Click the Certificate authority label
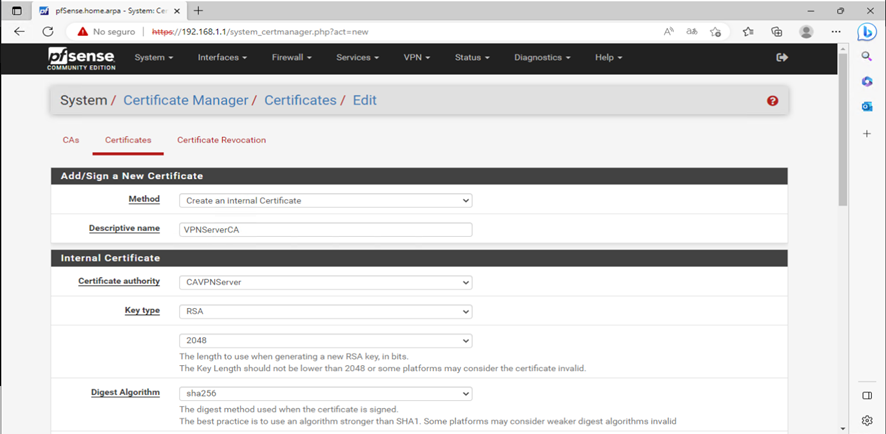The width and height of the screenshot is (886, 434). point(119,281)
